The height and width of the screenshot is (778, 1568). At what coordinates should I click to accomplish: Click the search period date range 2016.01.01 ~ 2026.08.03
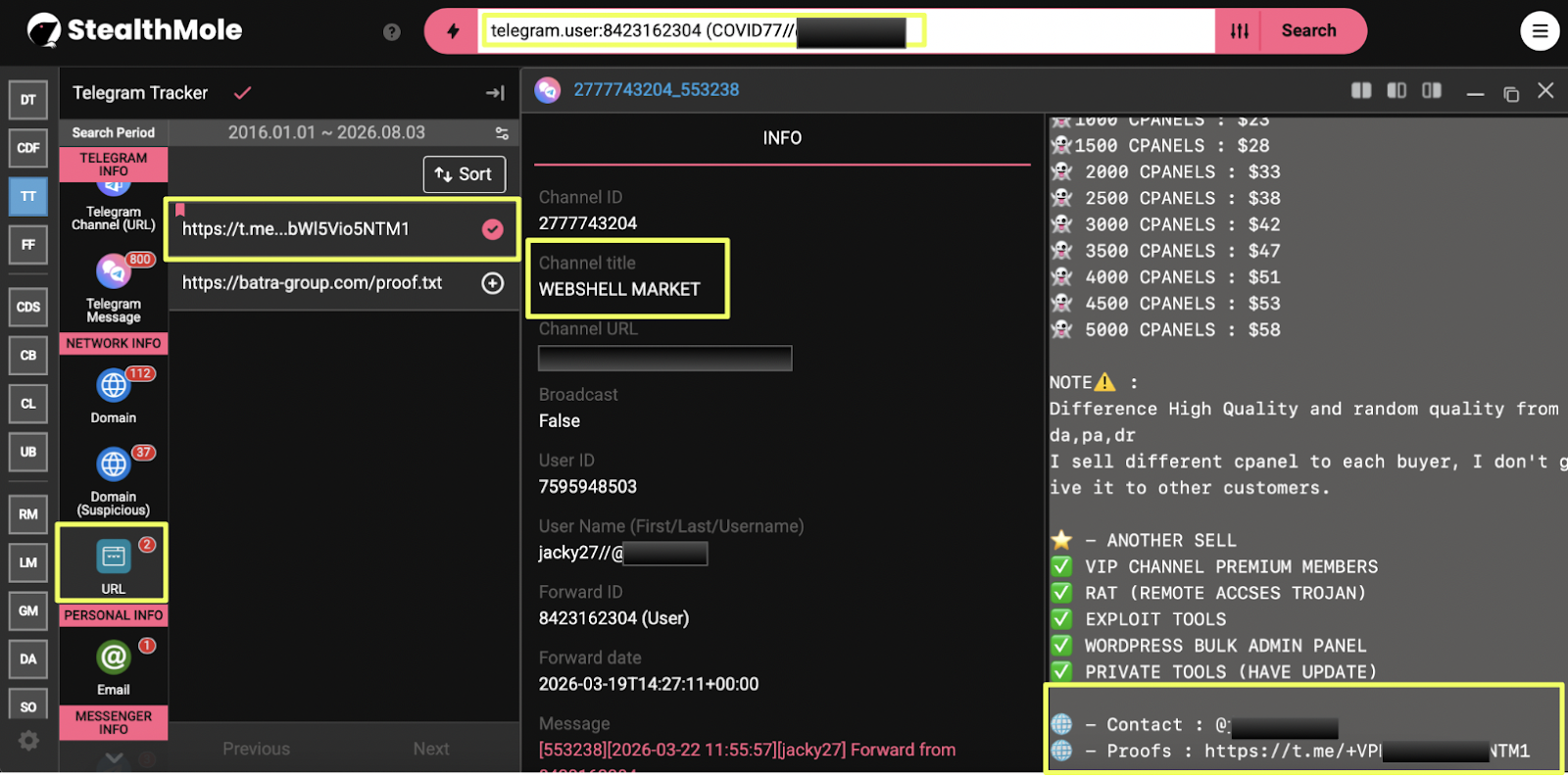326,133
